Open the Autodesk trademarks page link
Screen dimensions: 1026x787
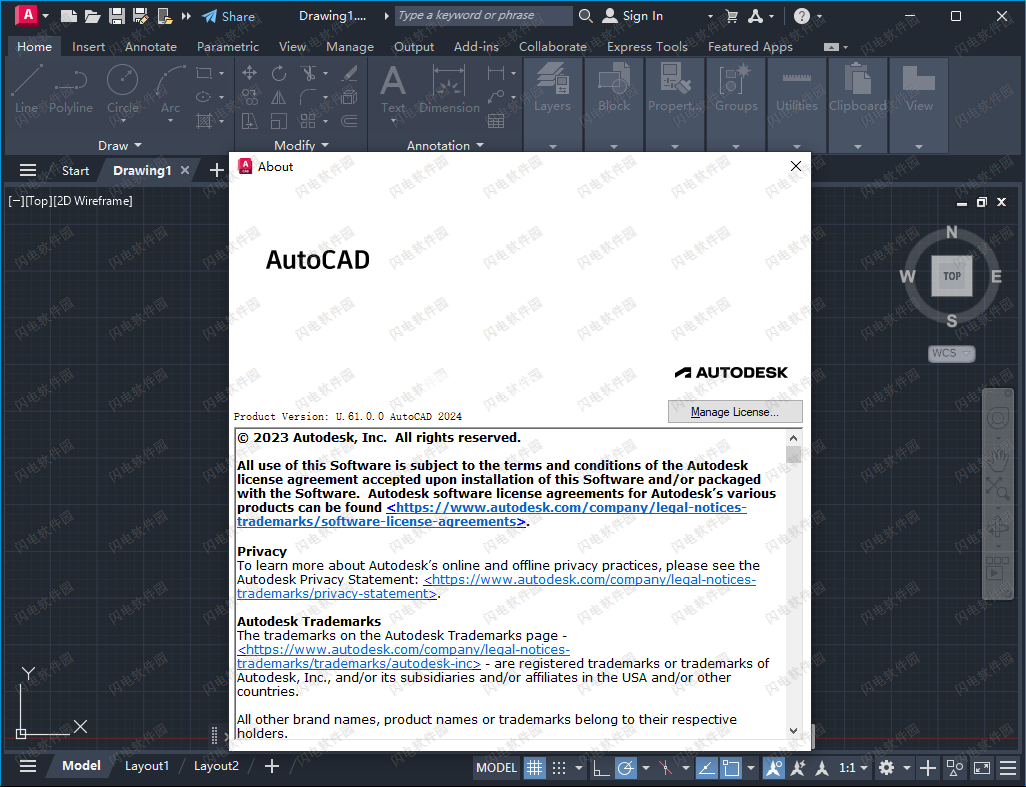point(404,656)
